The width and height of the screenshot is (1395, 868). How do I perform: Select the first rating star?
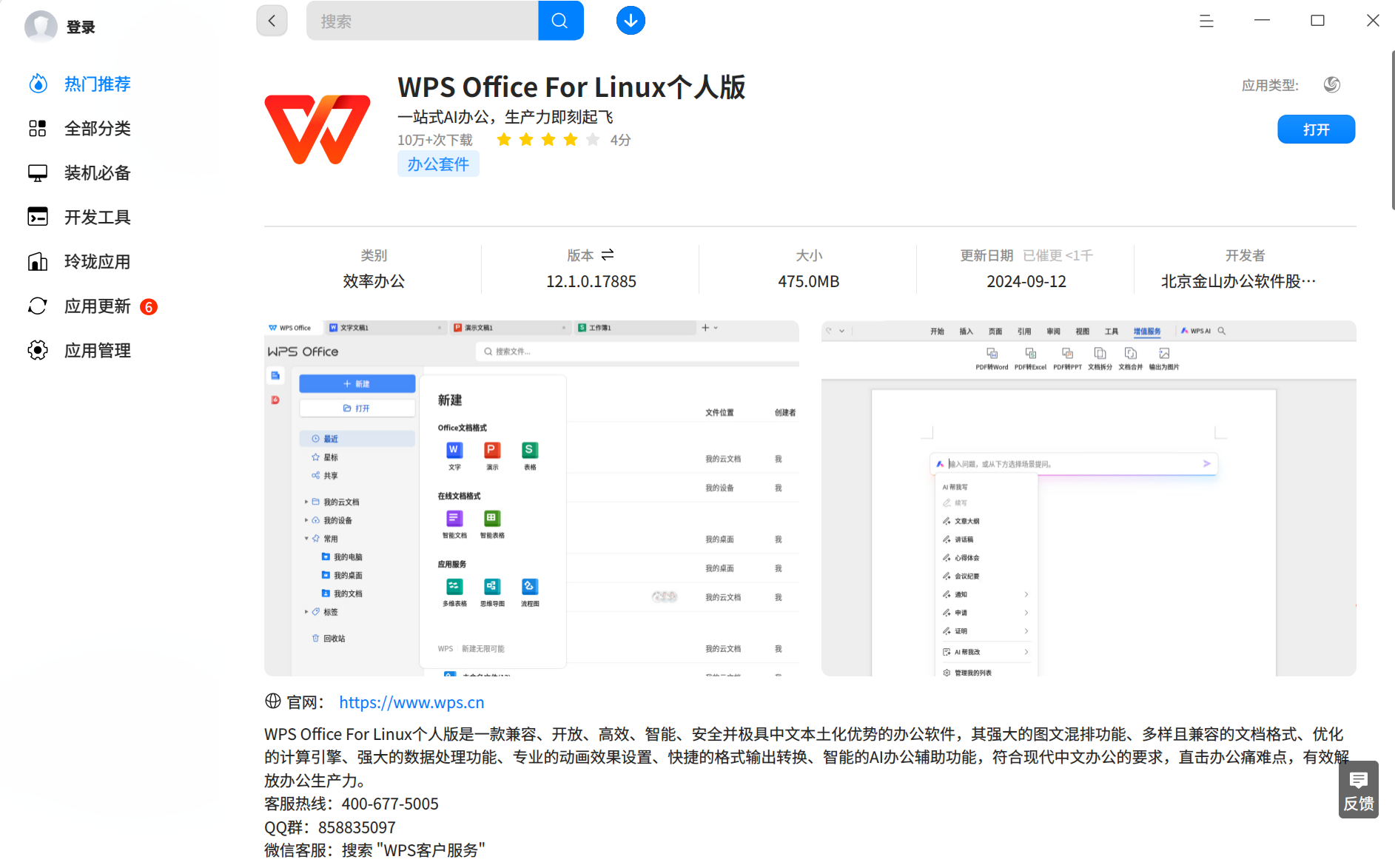click(x=504, y=140)
